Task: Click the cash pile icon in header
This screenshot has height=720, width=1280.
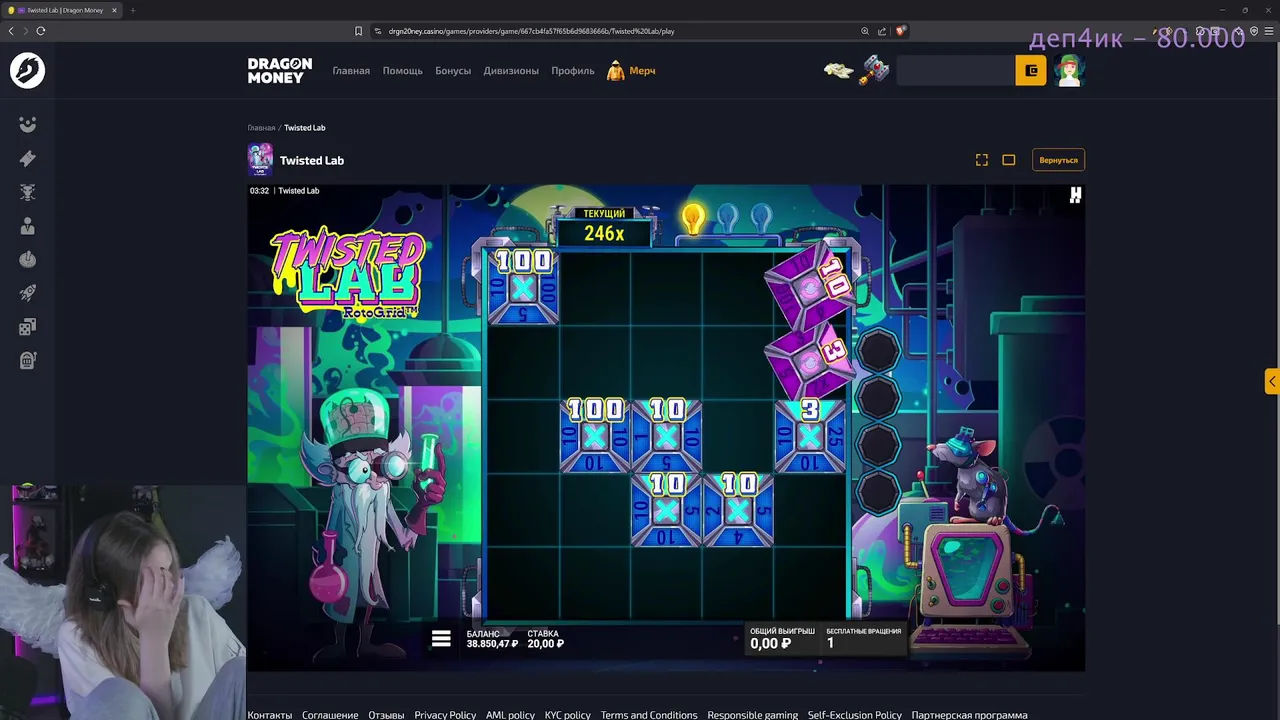Action: [838, 70]
